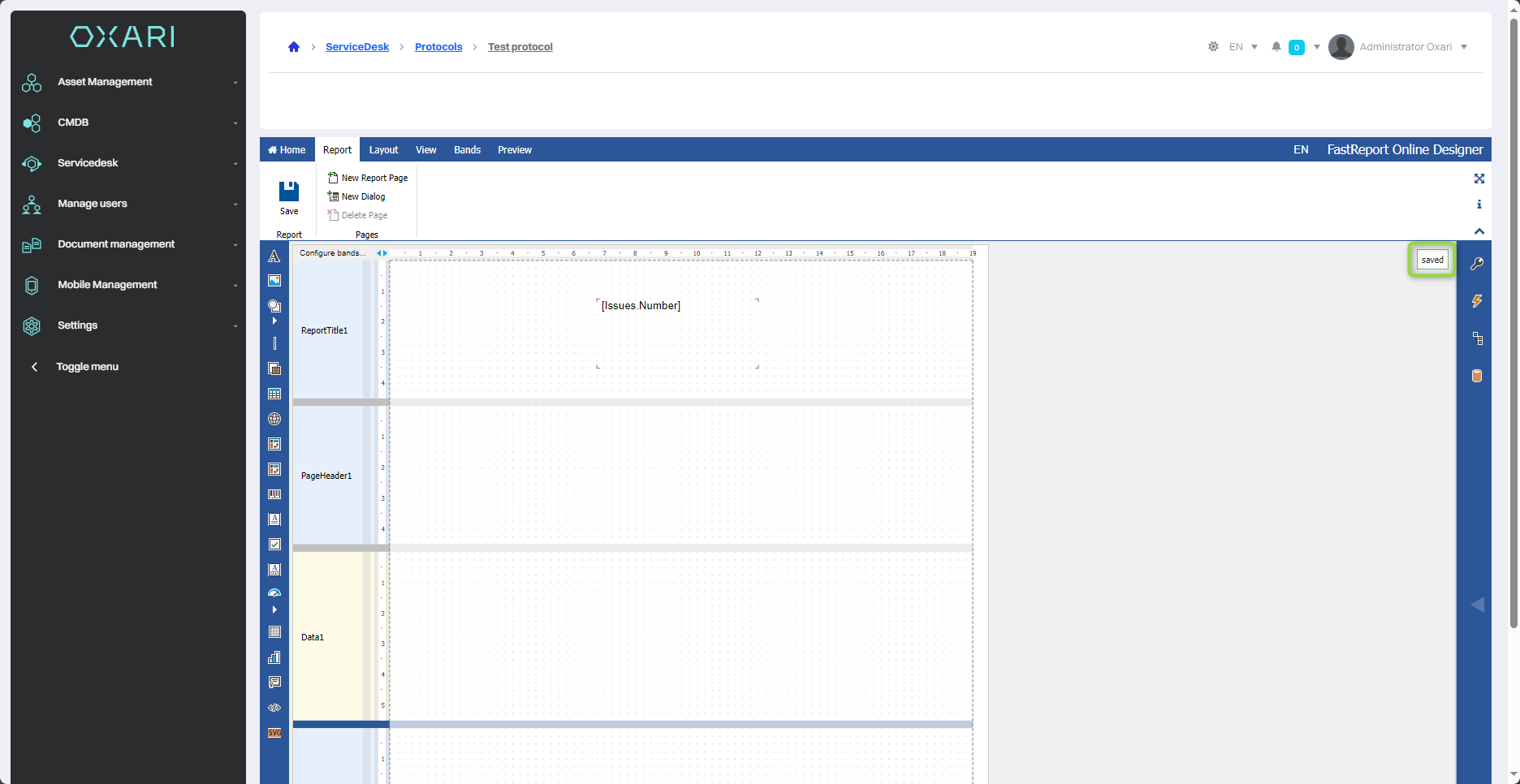Switch to the Layout tab
1520x784 pixels.
pyautogui.click(x=383, y=150)
